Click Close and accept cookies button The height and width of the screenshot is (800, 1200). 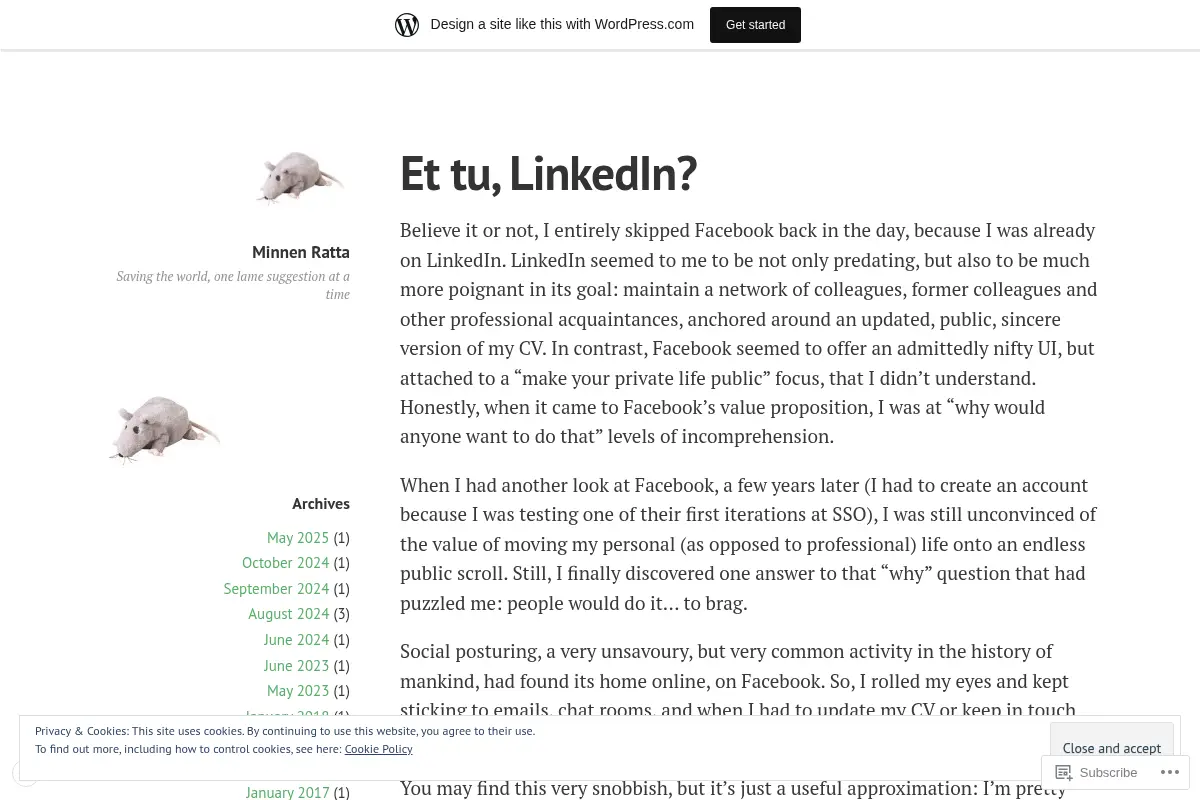click(1111, 748)
